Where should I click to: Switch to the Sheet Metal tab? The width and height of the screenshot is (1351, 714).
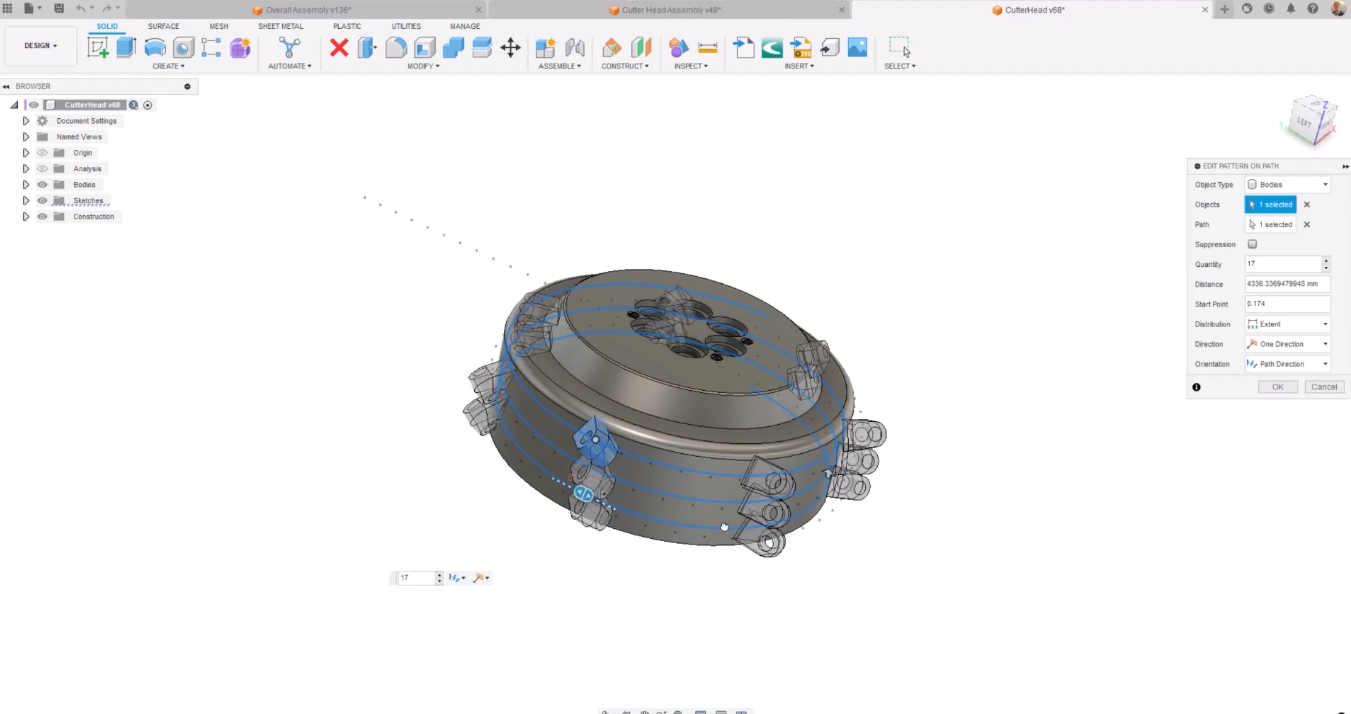pos(280,26)
